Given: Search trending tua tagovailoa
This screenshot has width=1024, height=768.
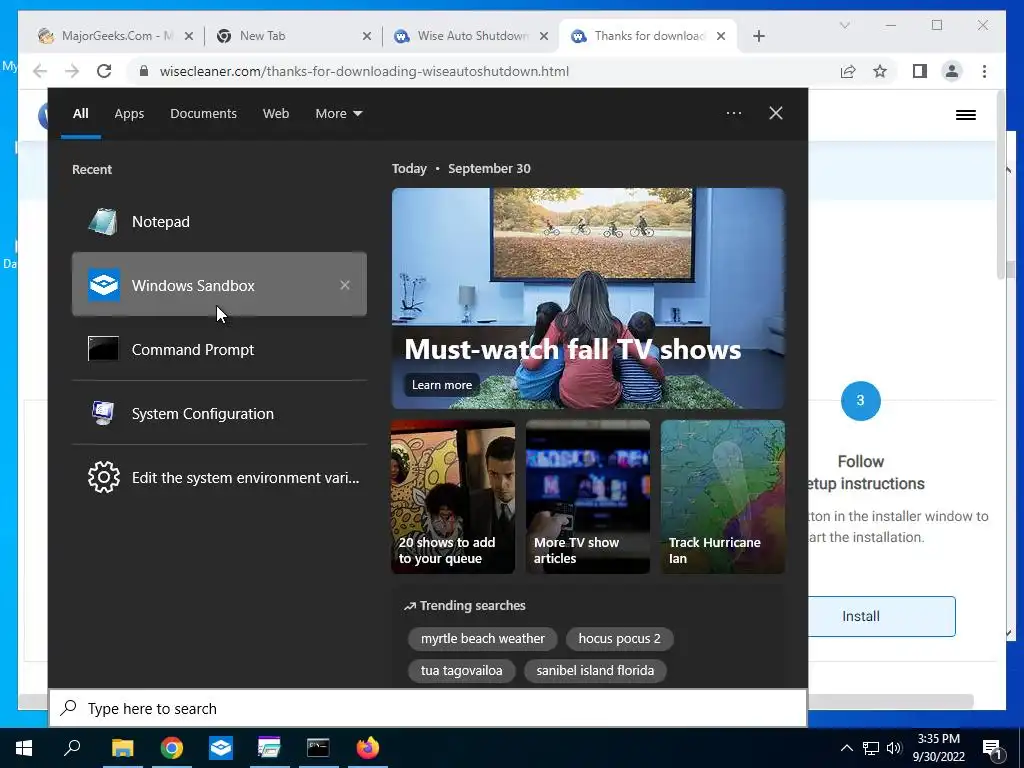Looking at the screenshot, I should point(462,671).
